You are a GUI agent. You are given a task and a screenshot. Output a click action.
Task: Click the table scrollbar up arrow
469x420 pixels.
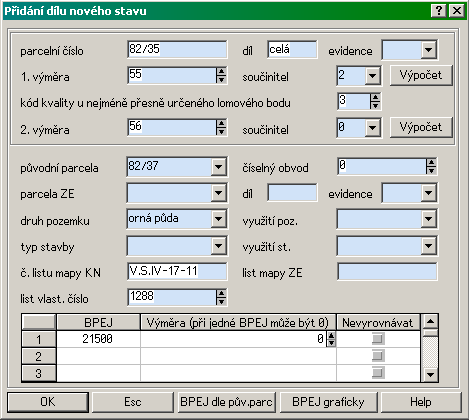430,322
